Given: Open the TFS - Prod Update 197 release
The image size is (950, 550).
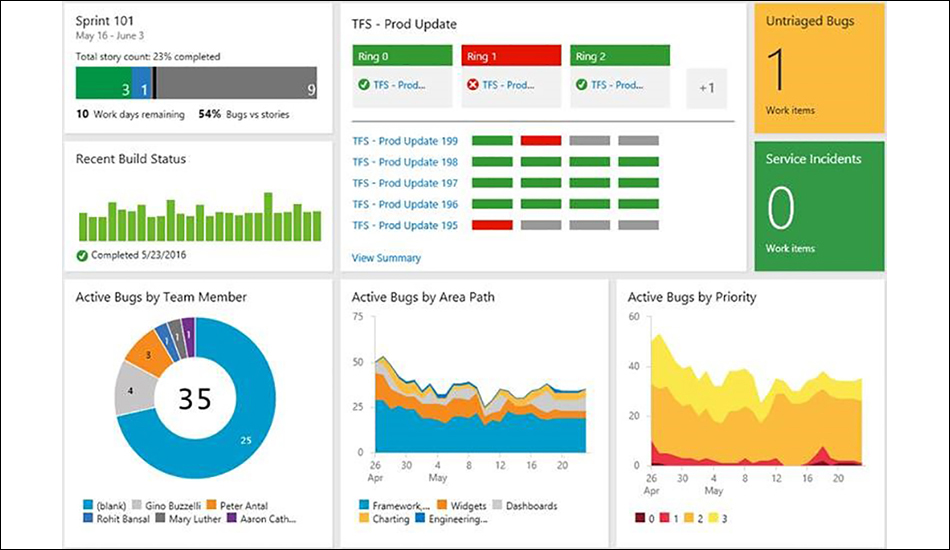Looking at the screenshot, I should tap(405, 183).
